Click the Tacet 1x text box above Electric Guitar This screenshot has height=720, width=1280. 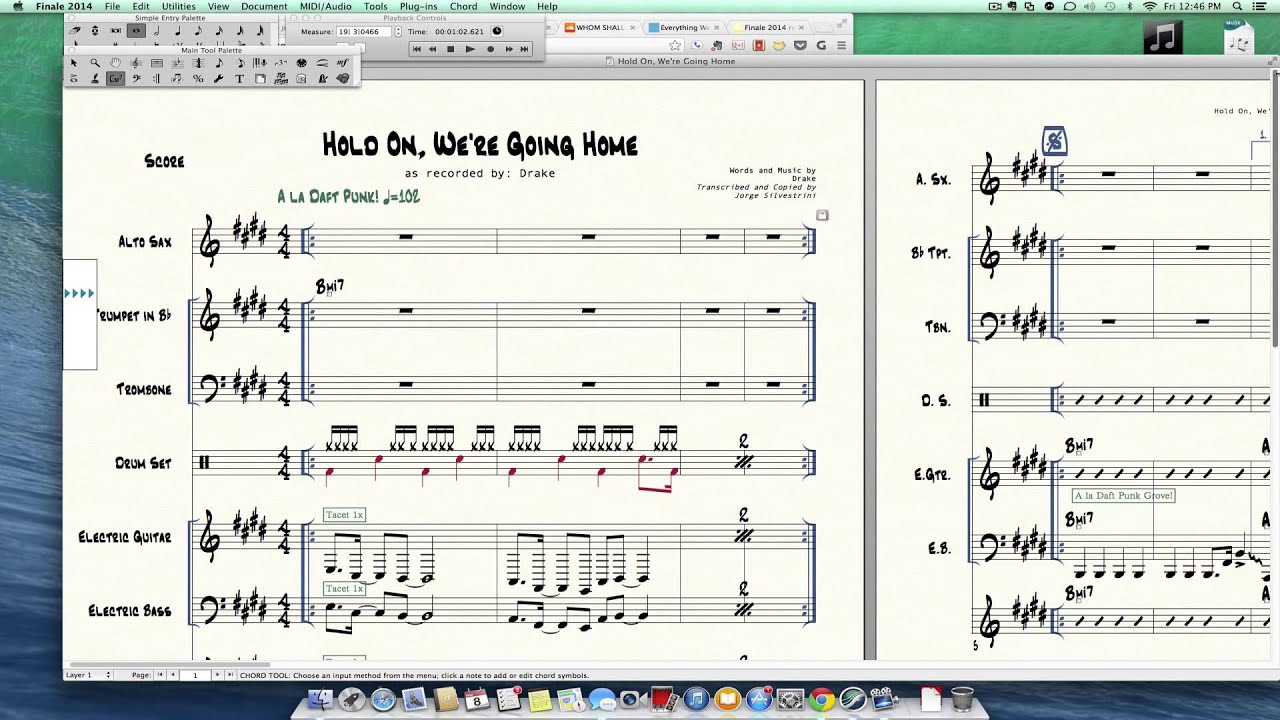point(344,515)
